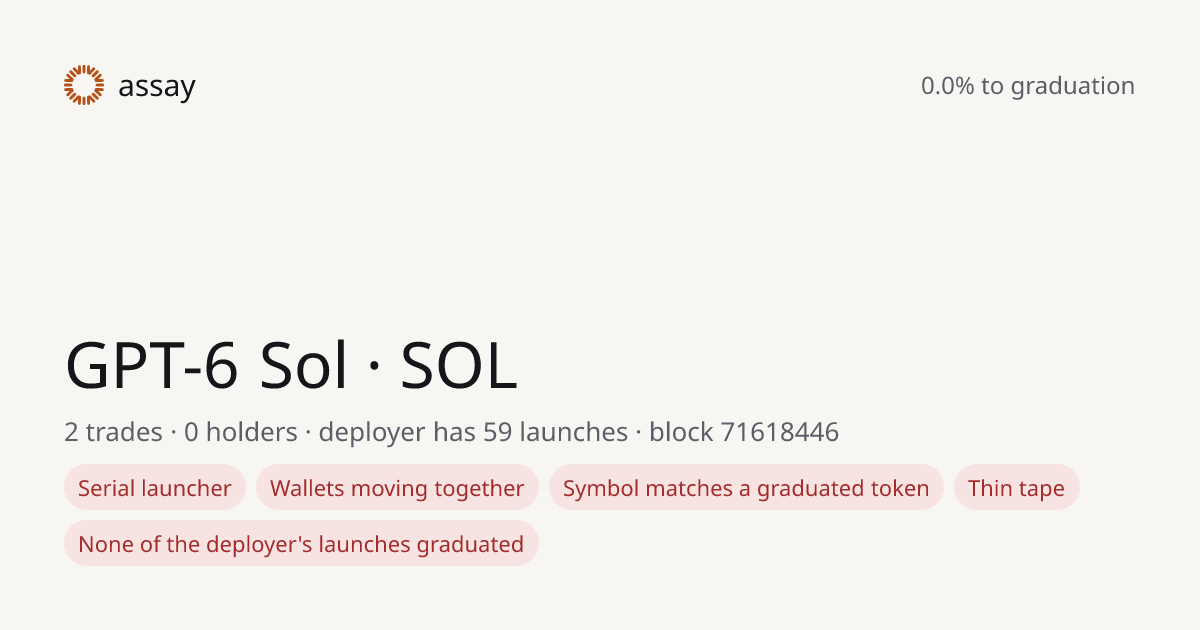Open the 2 trades stat
1200x630 pixels.
pos(113,432)
